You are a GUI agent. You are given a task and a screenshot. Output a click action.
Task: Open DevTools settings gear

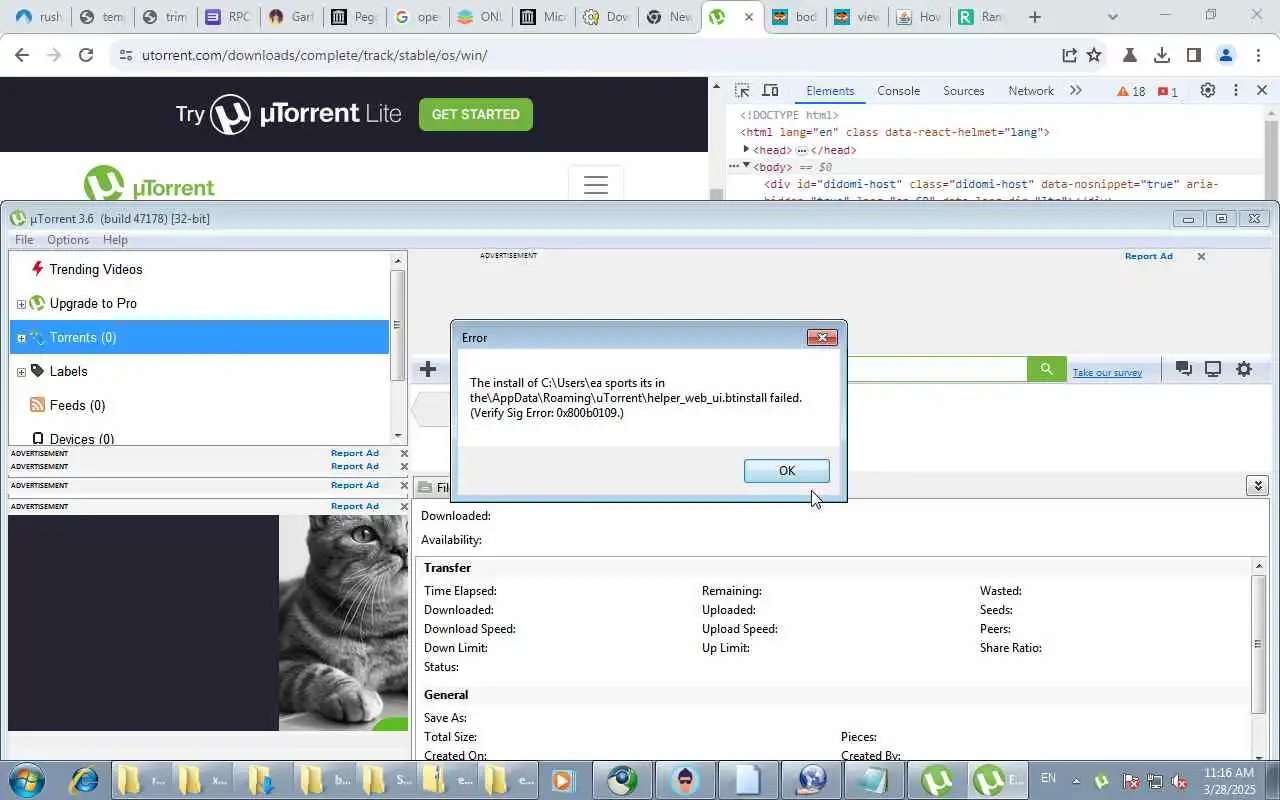pos(1208,90)
